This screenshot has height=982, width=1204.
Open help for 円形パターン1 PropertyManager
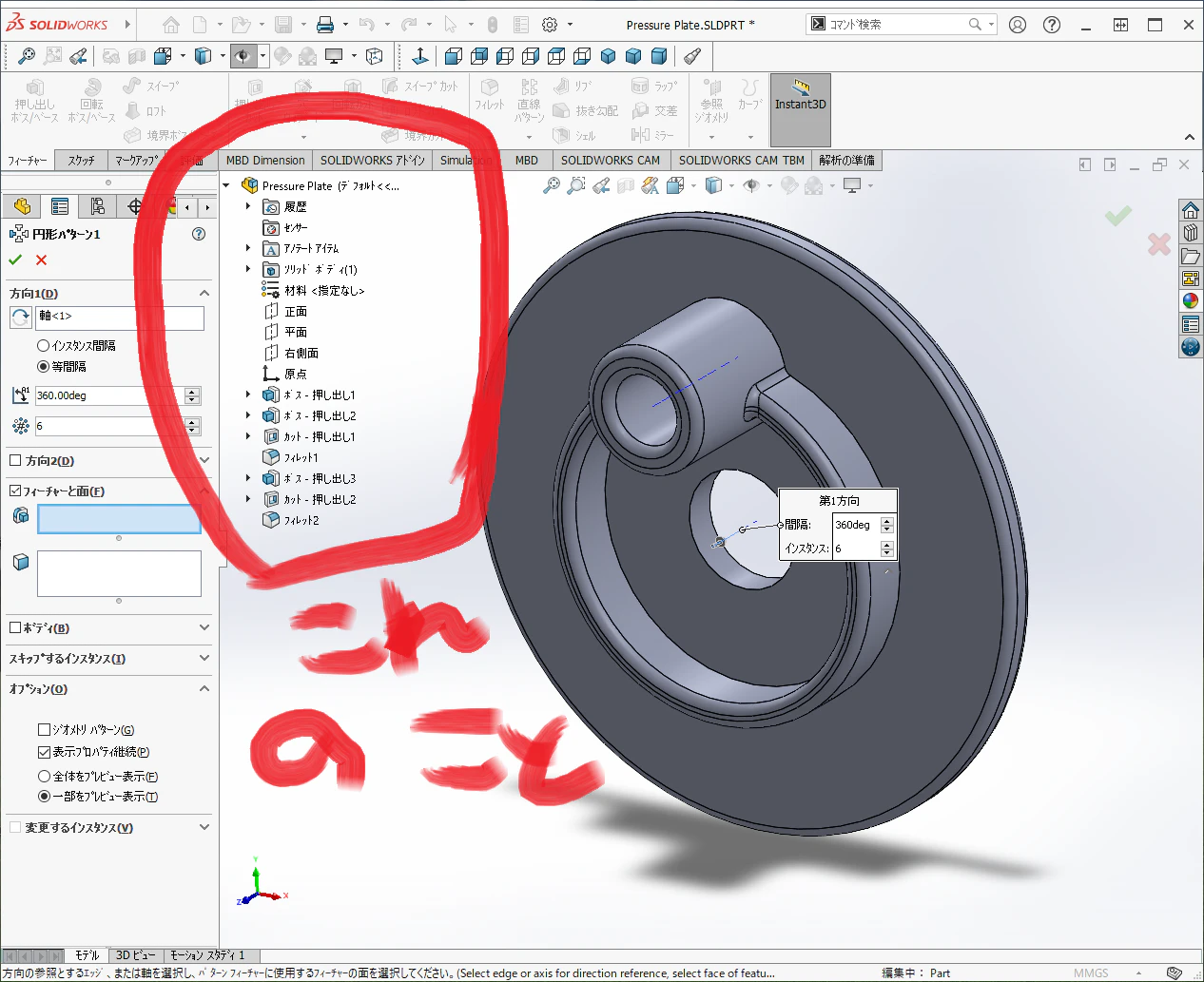[199, 234]
